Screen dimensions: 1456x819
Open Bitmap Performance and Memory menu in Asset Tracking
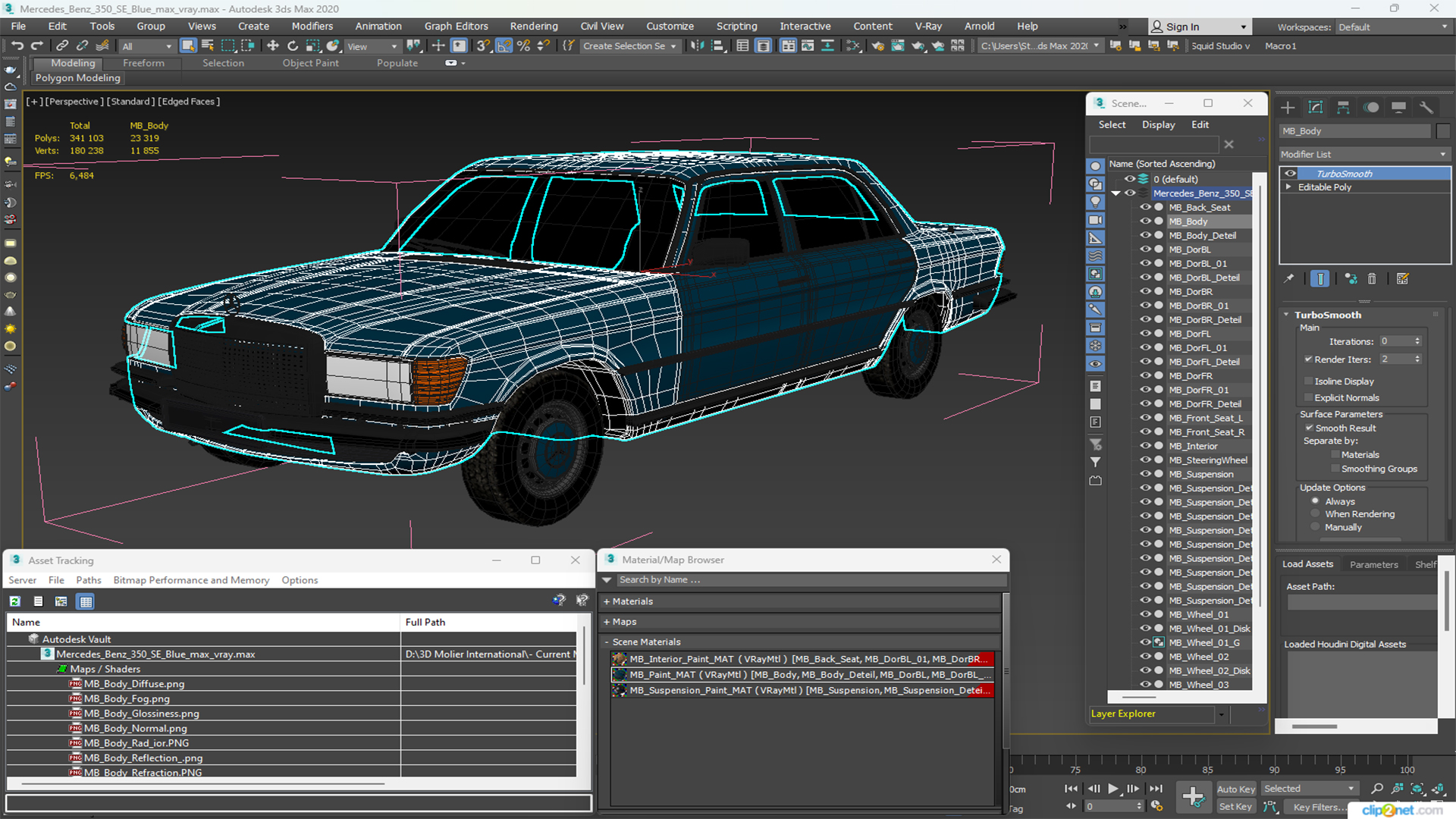click(191, 580)
